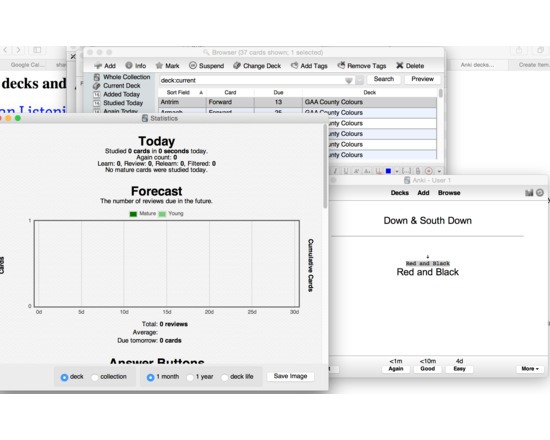Select the 1 month radio button
The height and width of the screenshot is (440, 550).
pos(150,377)
